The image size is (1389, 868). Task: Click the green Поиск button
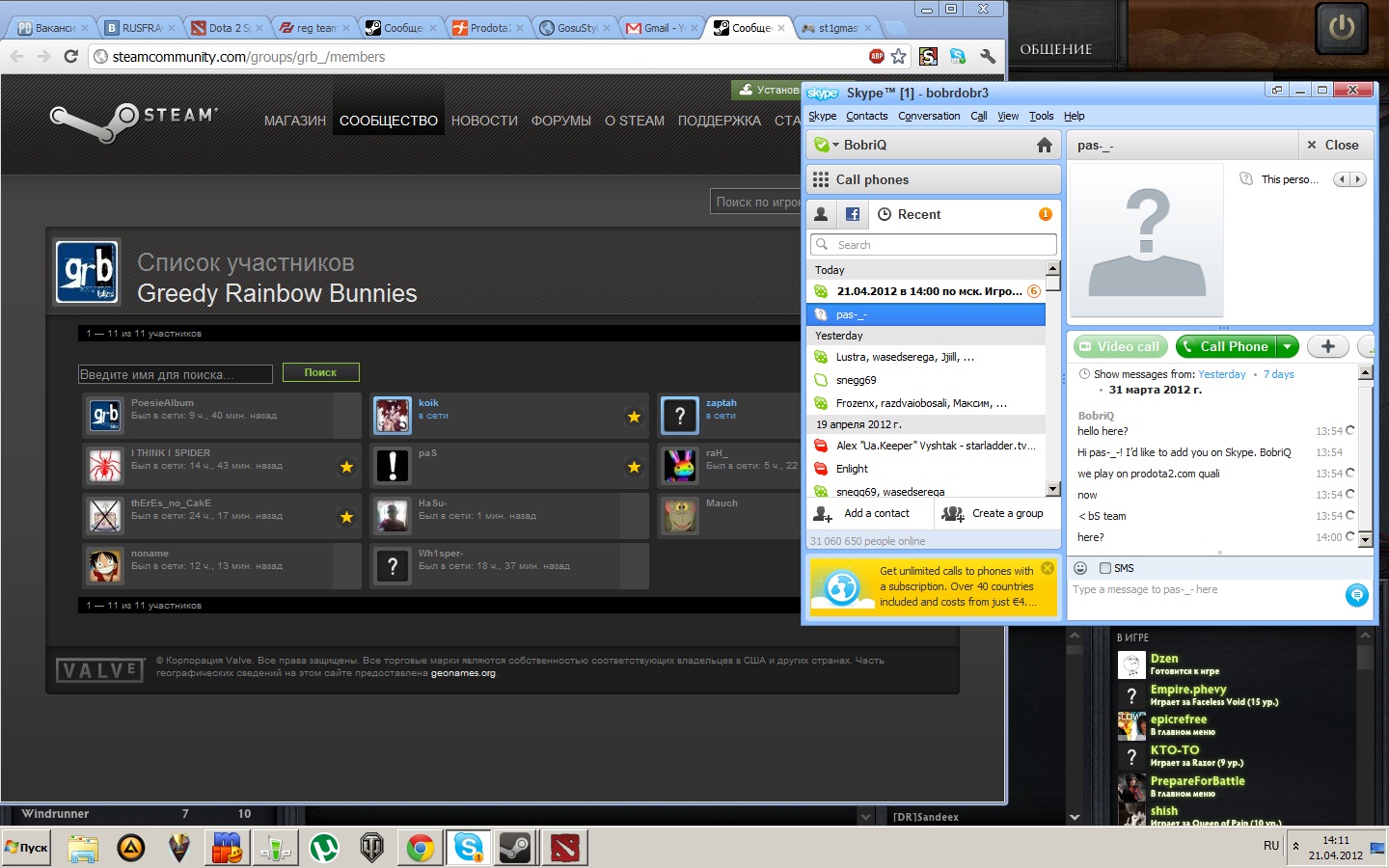click(320, 372)
